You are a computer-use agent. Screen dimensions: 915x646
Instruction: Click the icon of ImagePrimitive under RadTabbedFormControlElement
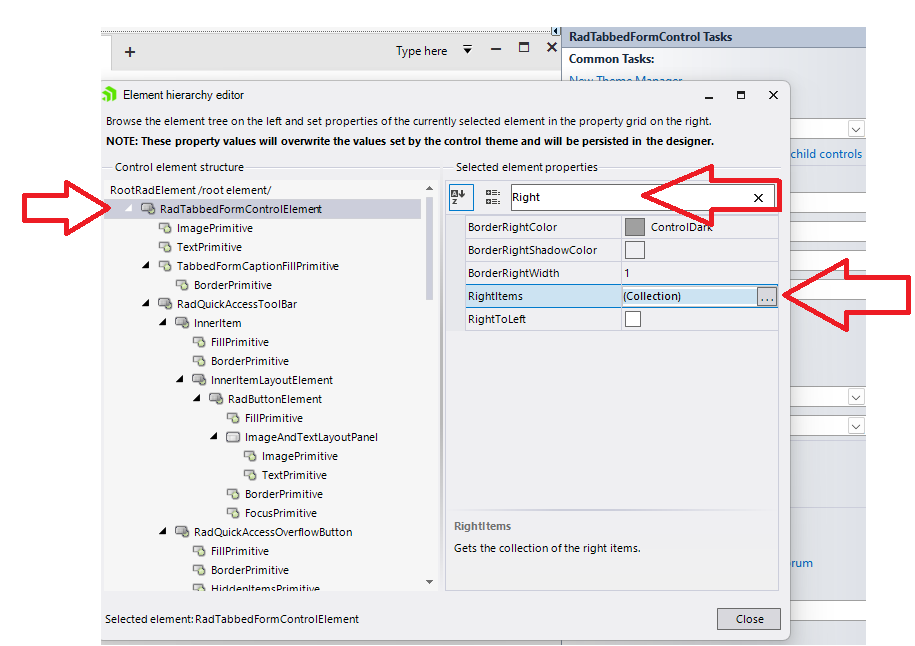(x=165, y=228)
